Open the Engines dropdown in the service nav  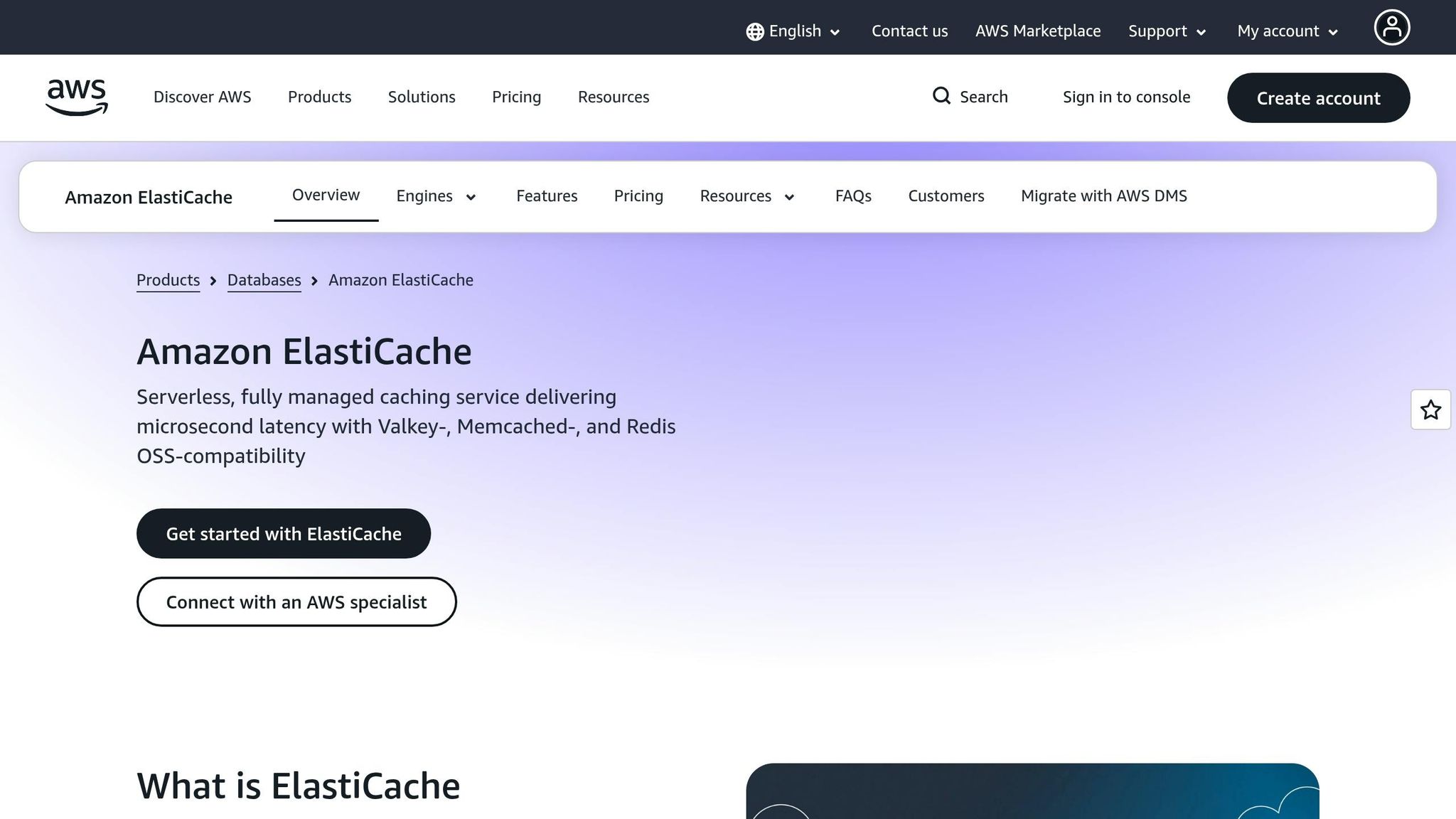point(436,196)
